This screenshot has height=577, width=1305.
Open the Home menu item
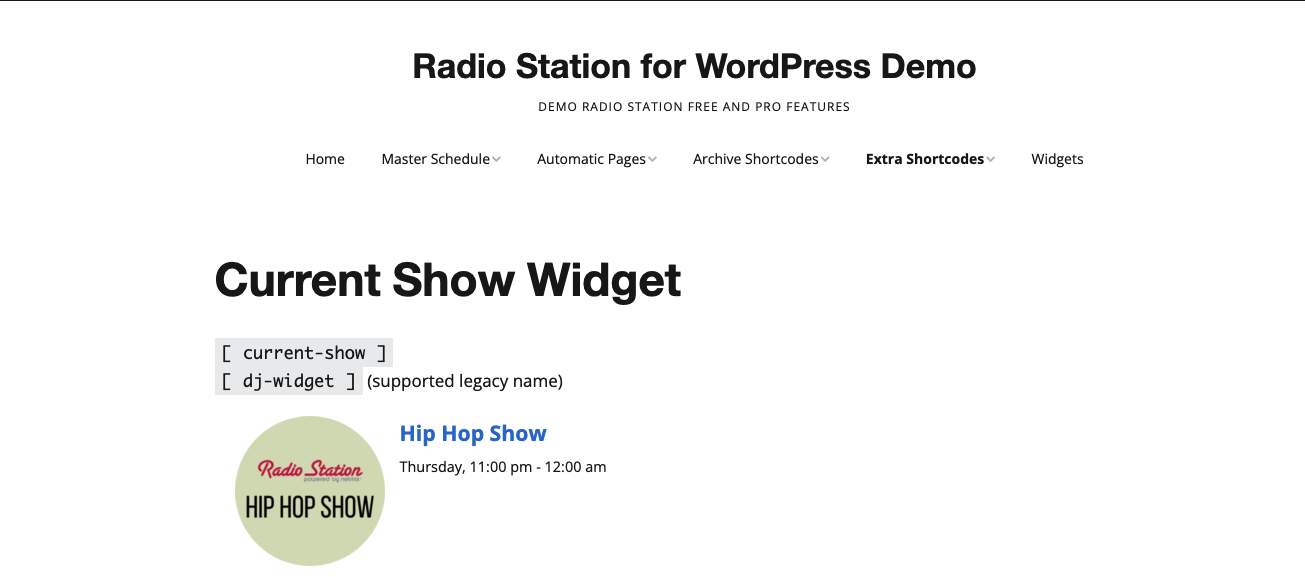coord(324,158)
